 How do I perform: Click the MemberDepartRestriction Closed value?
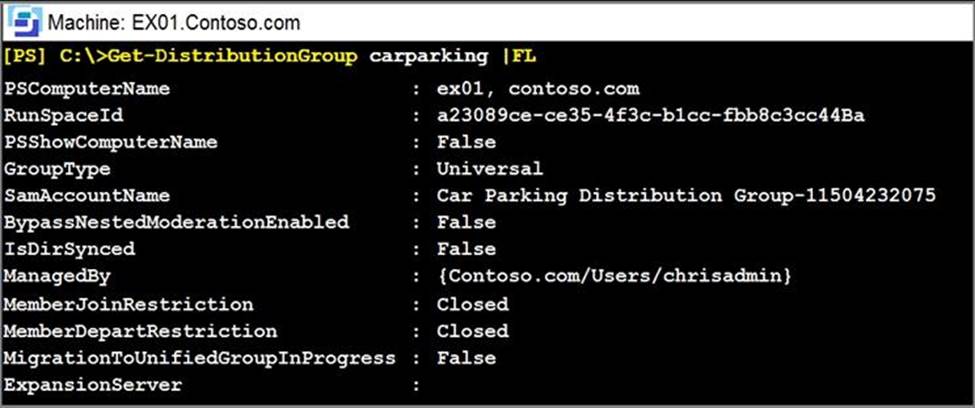pyautogui.click(x=473, y=331)
